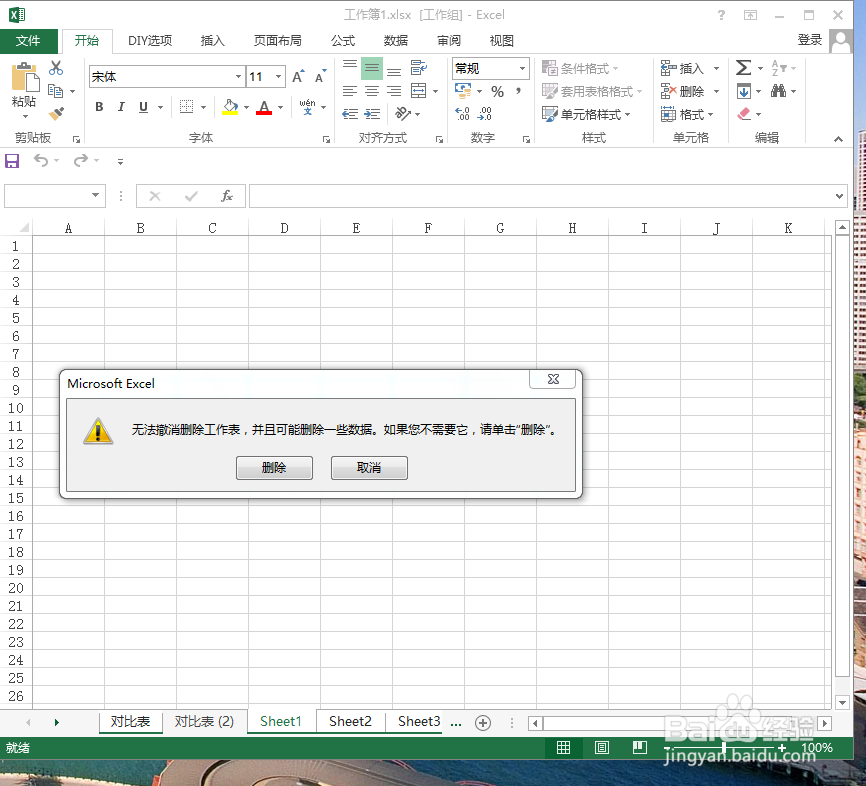Click the increase decimal icon
The height and width of the screenshot is (786, 866).
point(460,112)
